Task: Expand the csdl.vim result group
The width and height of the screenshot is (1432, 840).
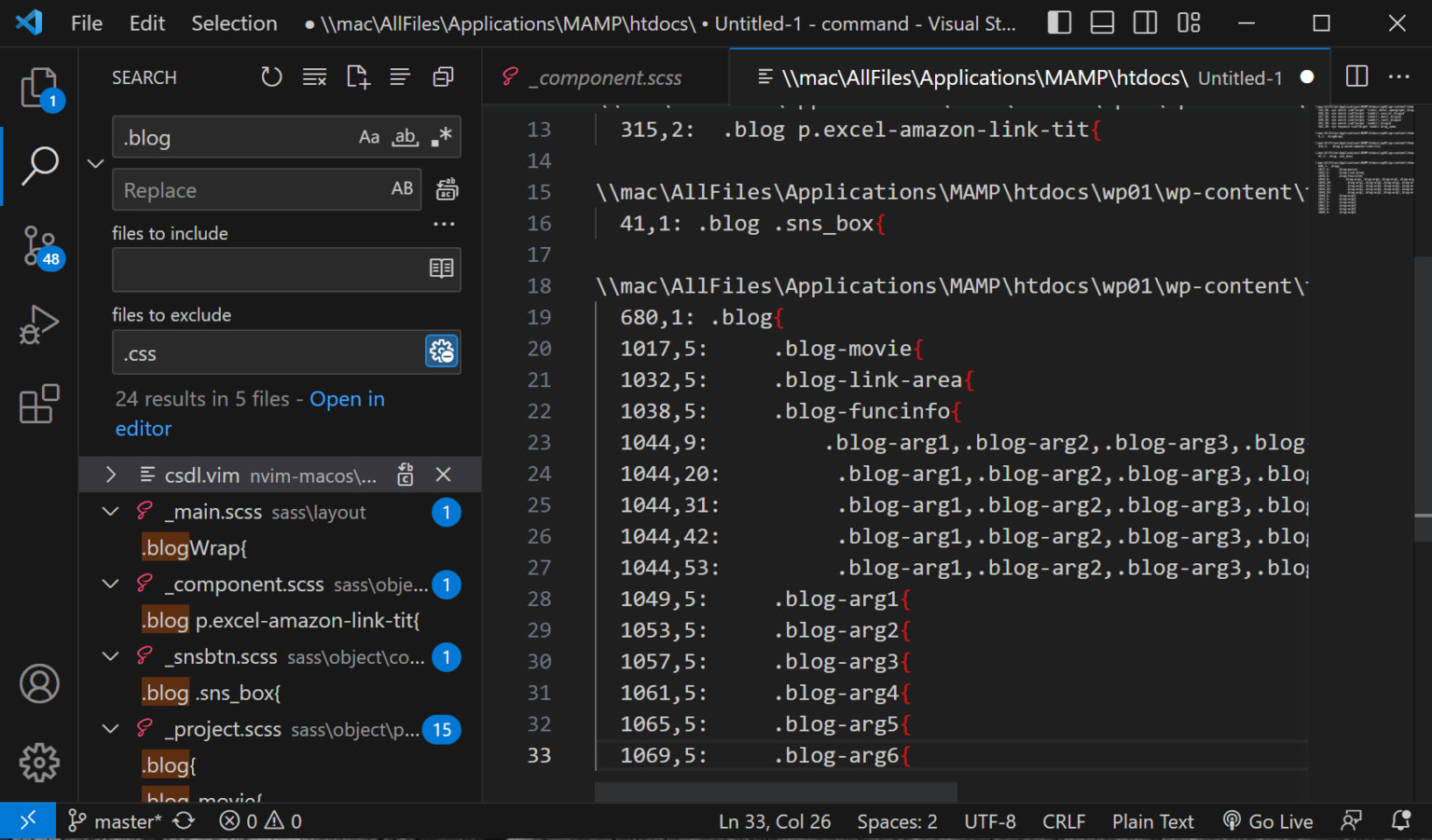Action: [110, 475]
